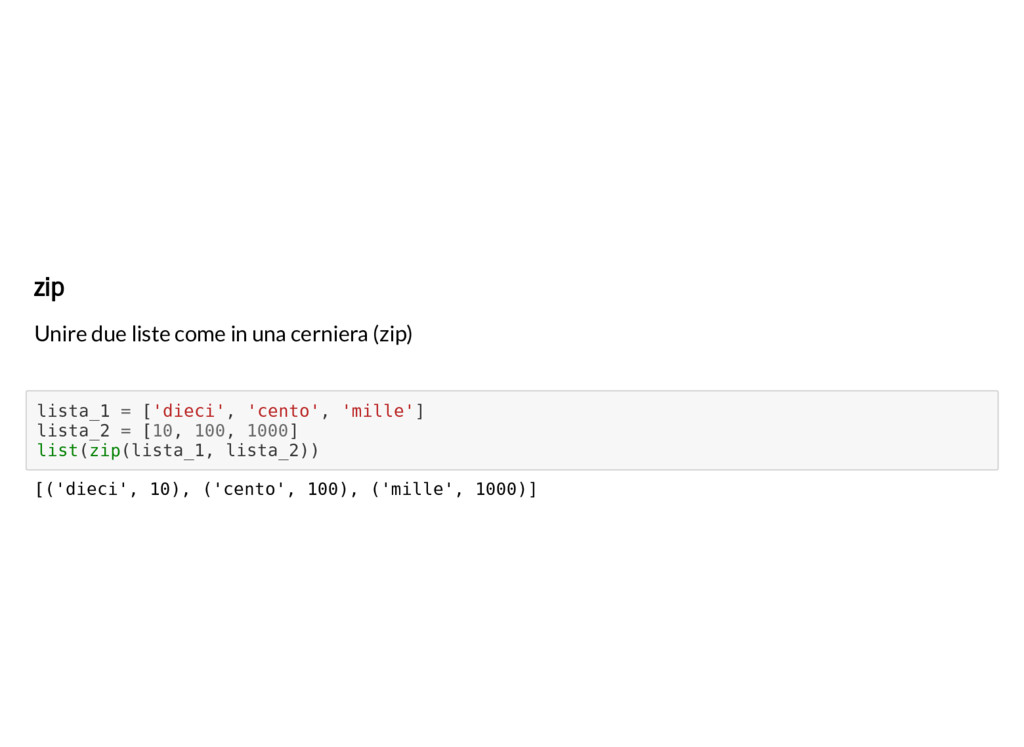The image size is (1024, 747).
Task: Click the red string 'mille' in code
Action: coord(378,411)
